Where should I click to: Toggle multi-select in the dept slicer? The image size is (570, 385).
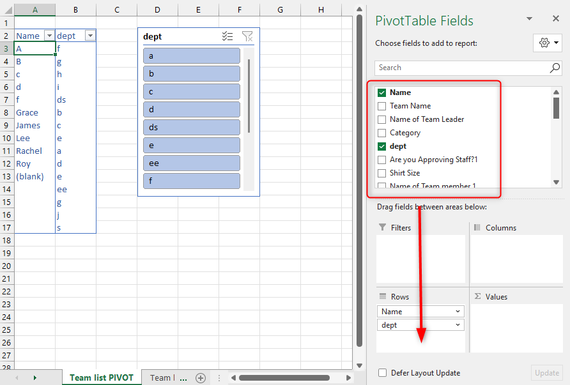[x=228, y=36]
